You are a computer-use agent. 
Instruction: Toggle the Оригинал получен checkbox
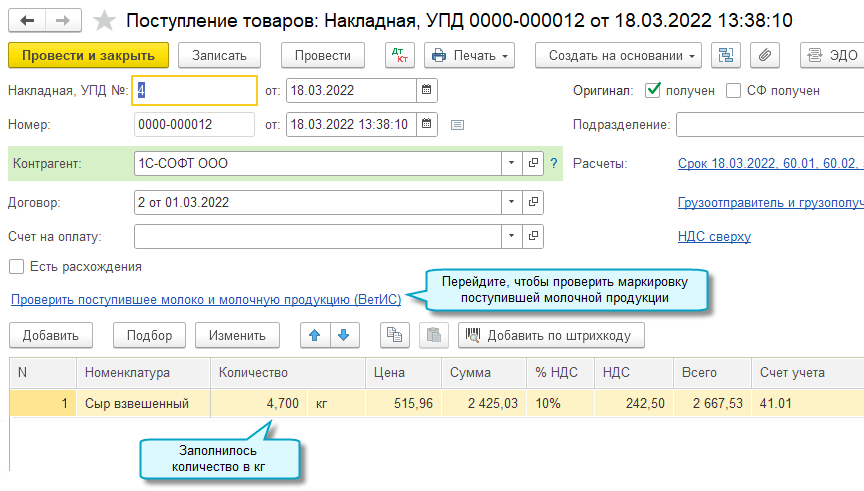(653, 90)
